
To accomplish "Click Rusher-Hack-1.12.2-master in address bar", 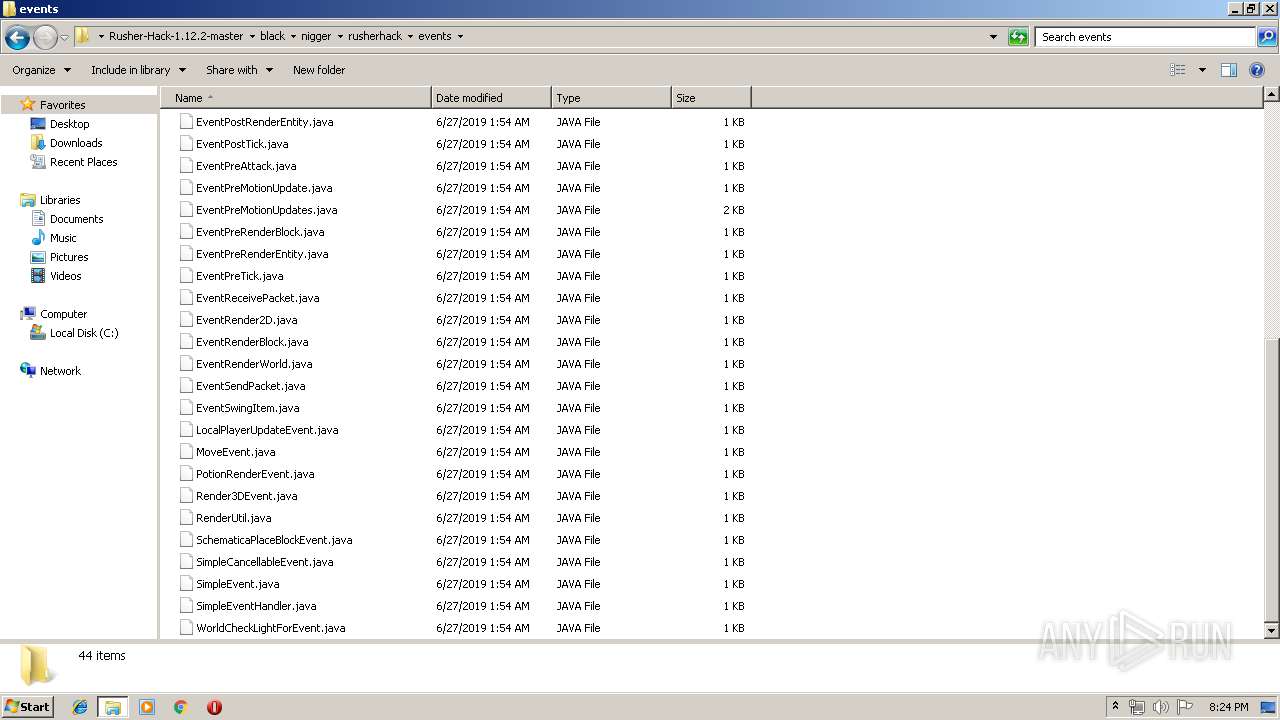I will 176,36.
